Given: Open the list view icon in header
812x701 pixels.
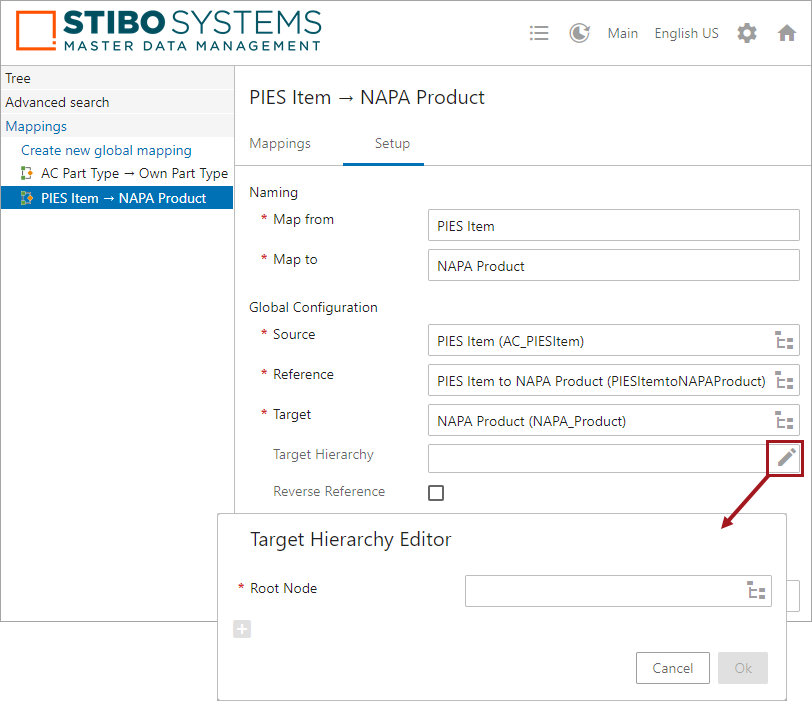Looking at the screenshot, I should pos(539,33).
